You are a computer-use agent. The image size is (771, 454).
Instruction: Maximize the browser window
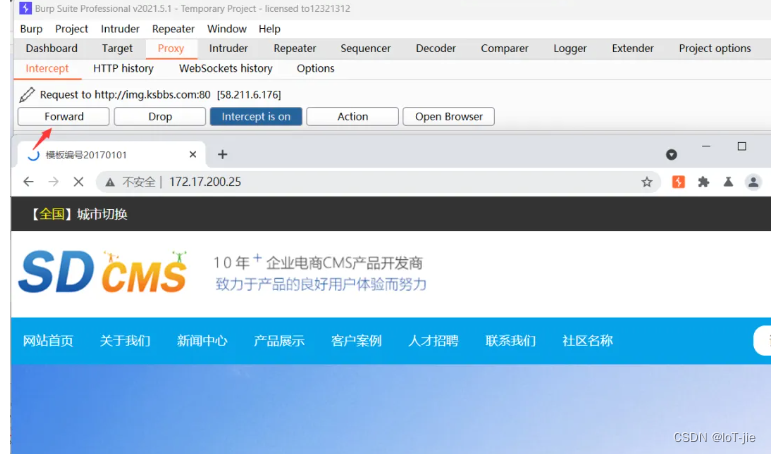click(741, 147)
